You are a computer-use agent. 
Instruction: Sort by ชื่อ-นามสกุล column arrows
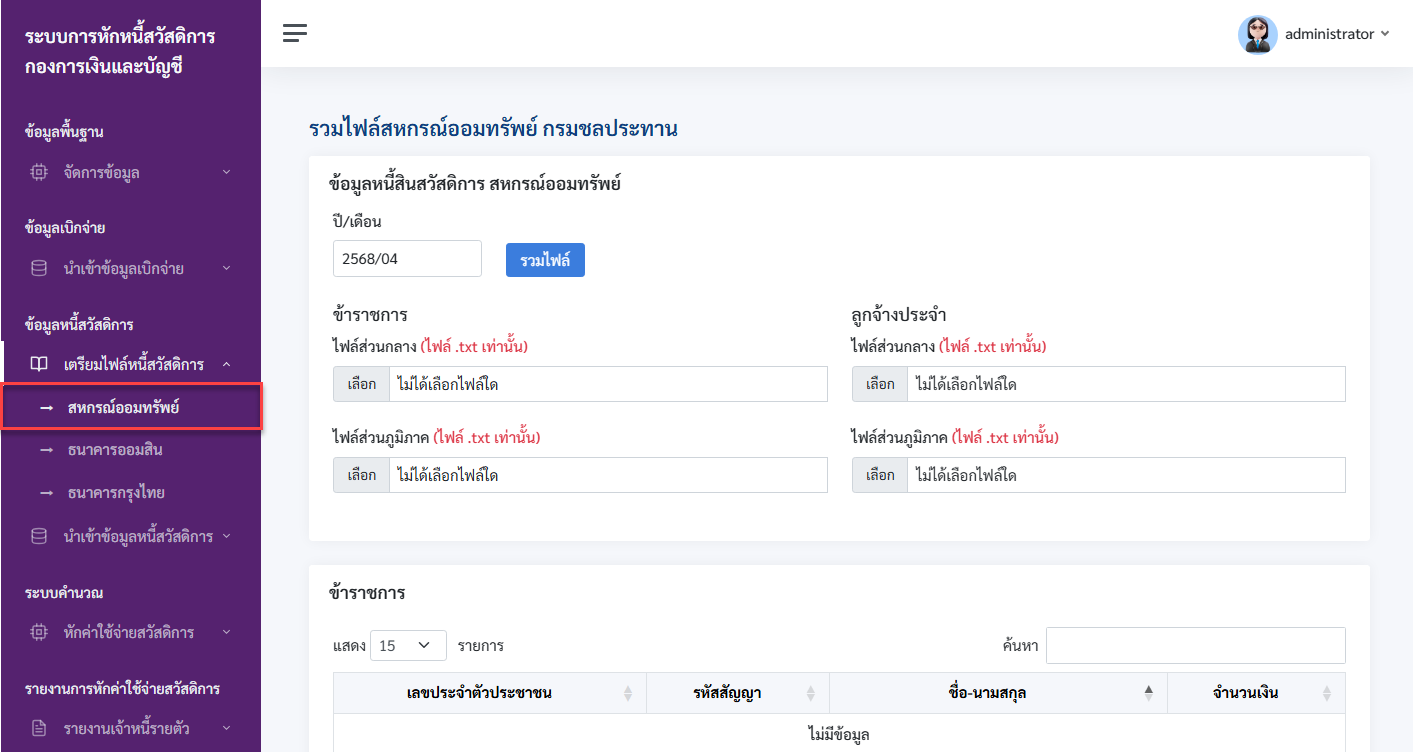pos(1149,693)
